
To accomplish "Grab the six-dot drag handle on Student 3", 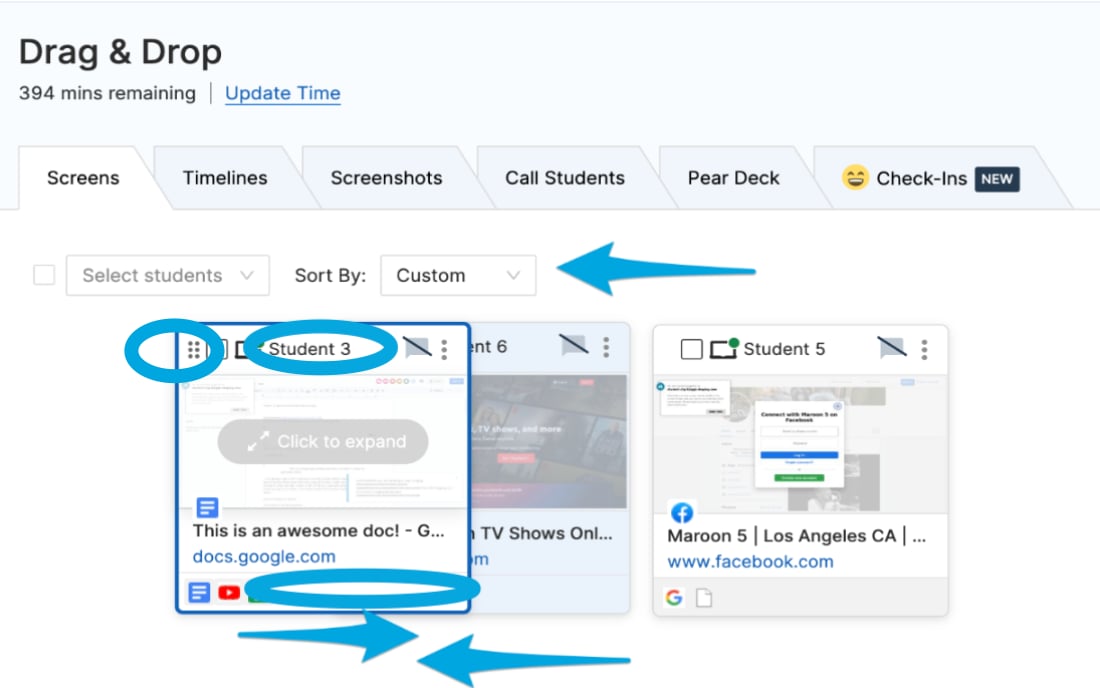I will 194,349.
